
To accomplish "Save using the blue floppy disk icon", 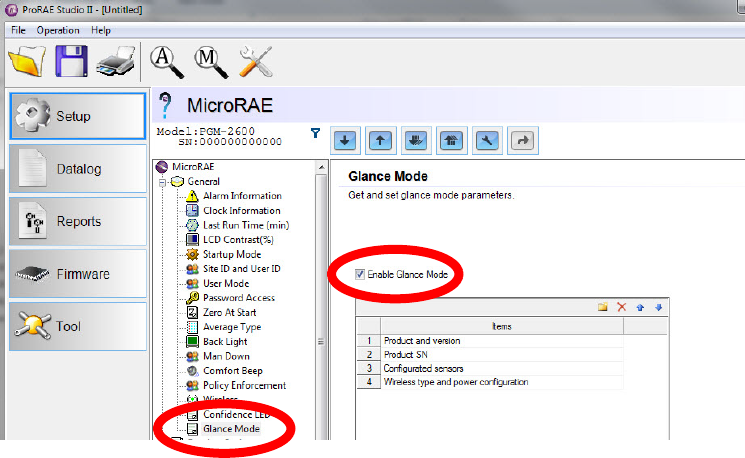I will [71, 61].
